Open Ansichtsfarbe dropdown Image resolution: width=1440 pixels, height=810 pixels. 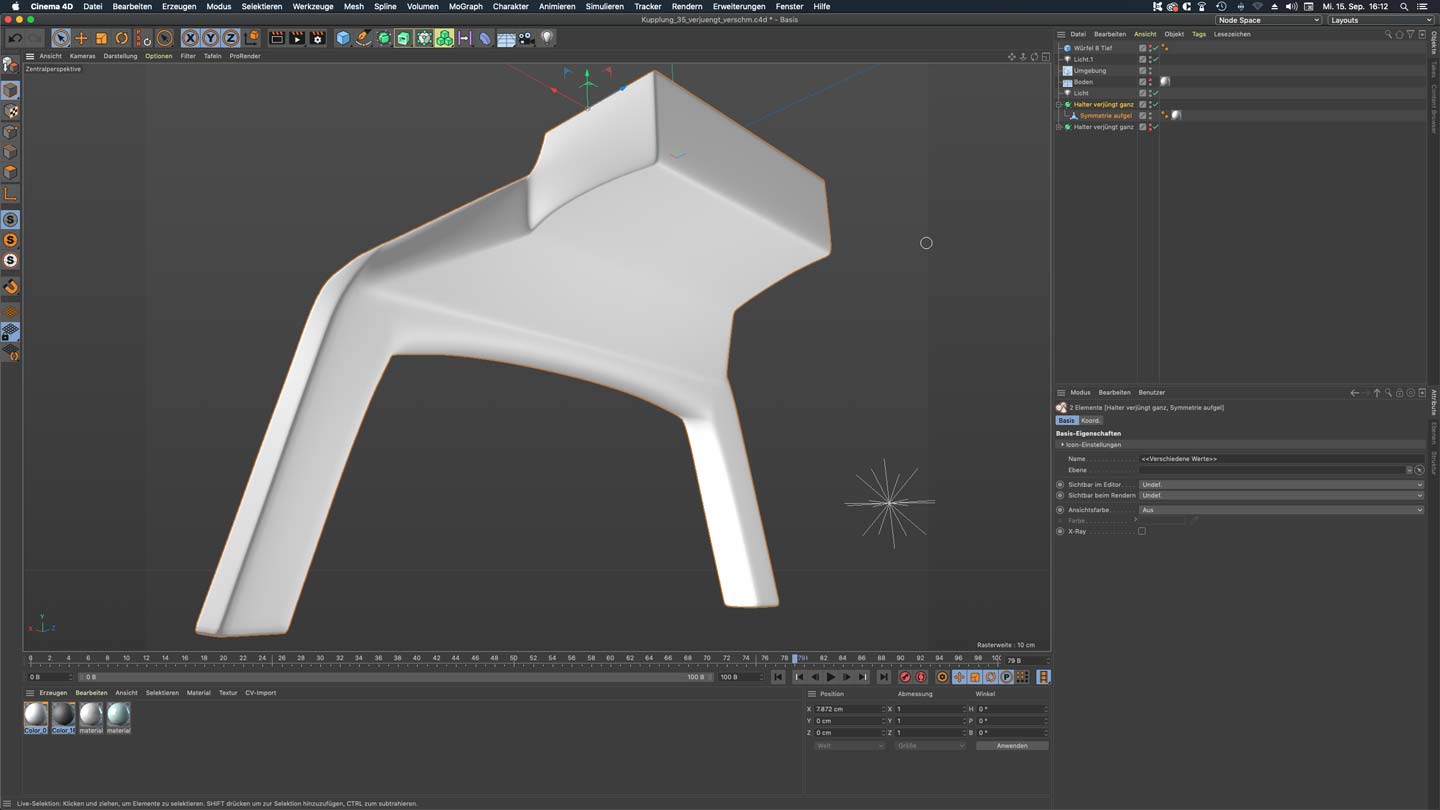click(x=1281, y=510)
